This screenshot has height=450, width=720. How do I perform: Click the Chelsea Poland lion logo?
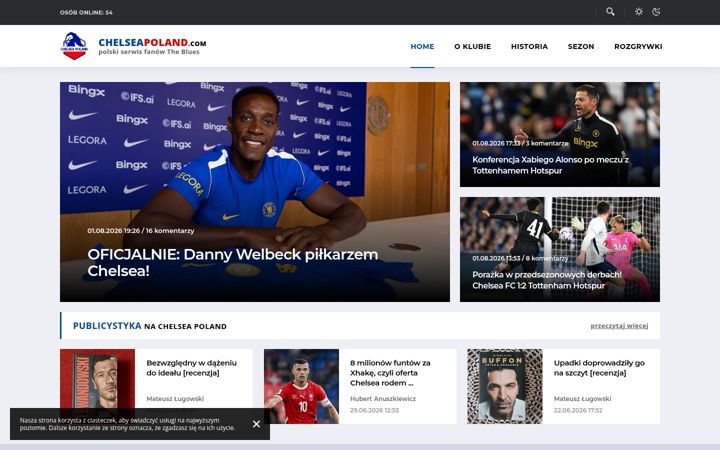(x=74, y=46)
